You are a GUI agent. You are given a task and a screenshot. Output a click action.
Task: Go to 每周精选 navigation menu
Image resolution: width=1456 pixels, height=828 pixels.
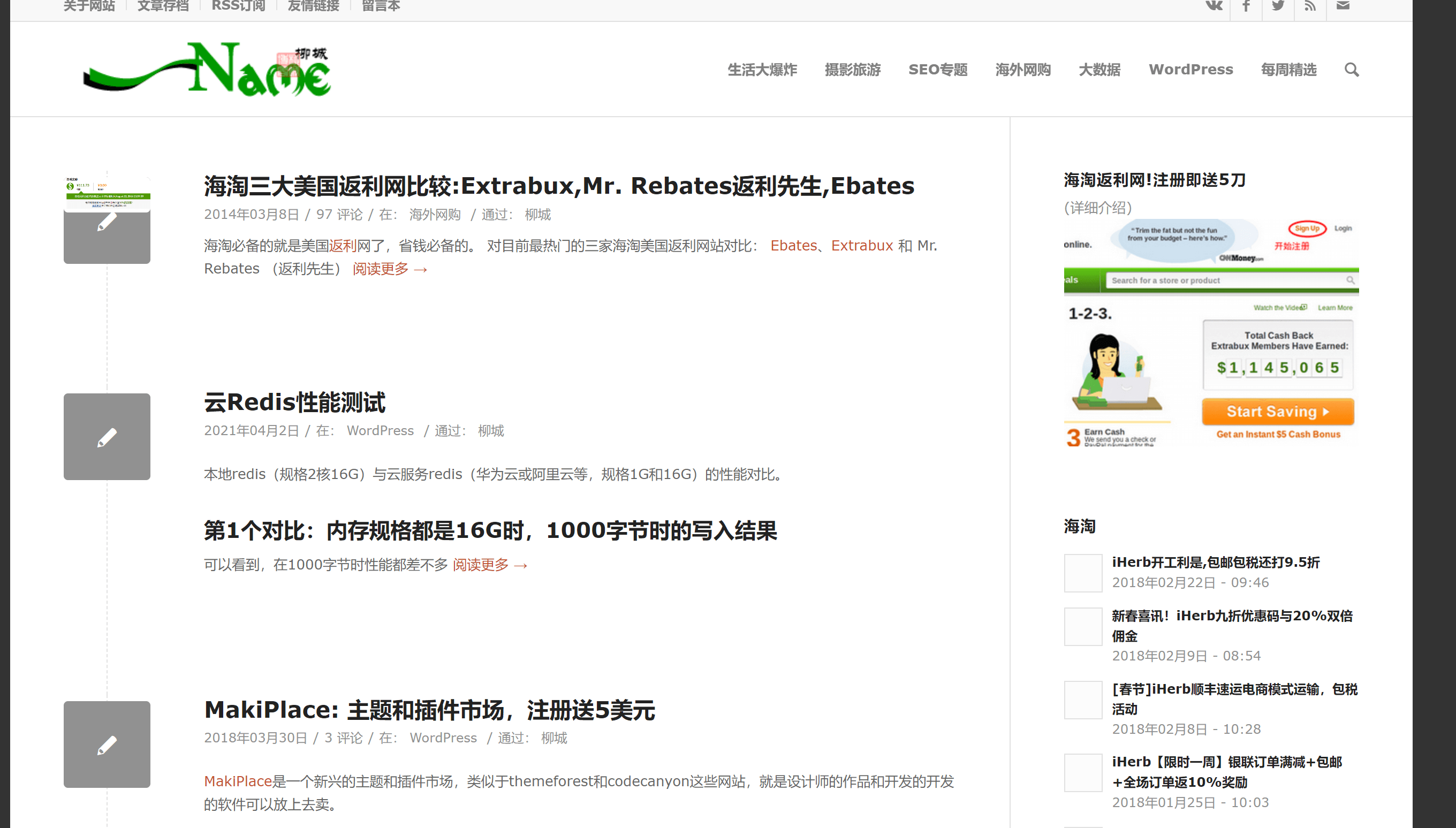pos(1289,70)
